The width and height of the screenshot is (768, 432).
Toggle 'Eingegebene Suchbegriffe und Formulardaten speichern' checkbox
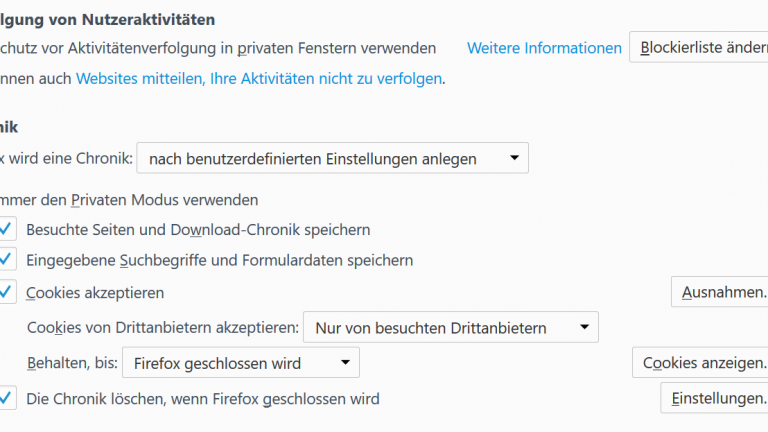(x=7, y=260)
